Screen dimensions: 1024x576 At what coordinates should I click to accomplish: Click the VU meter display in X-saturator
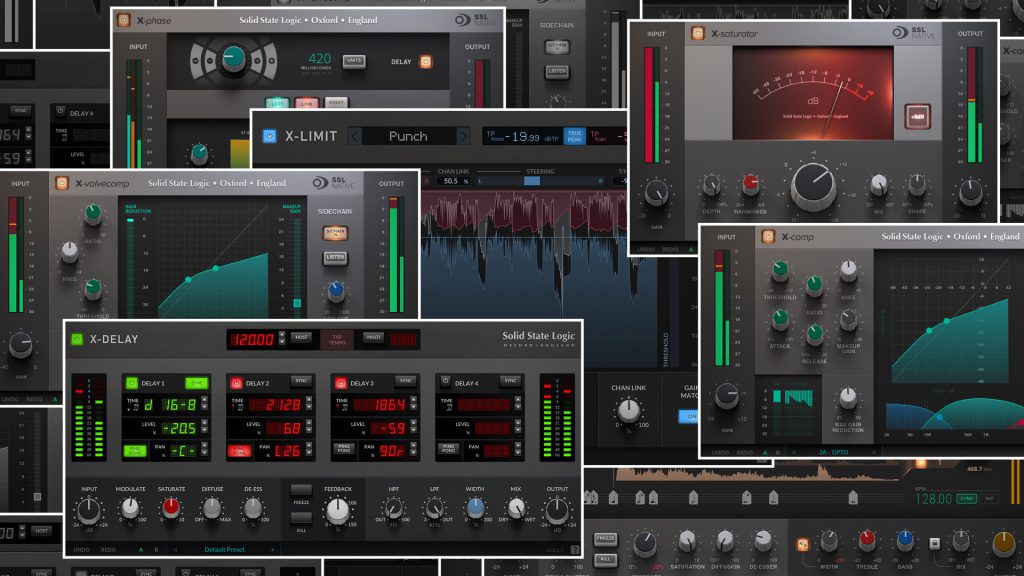[x=812, y=93]
